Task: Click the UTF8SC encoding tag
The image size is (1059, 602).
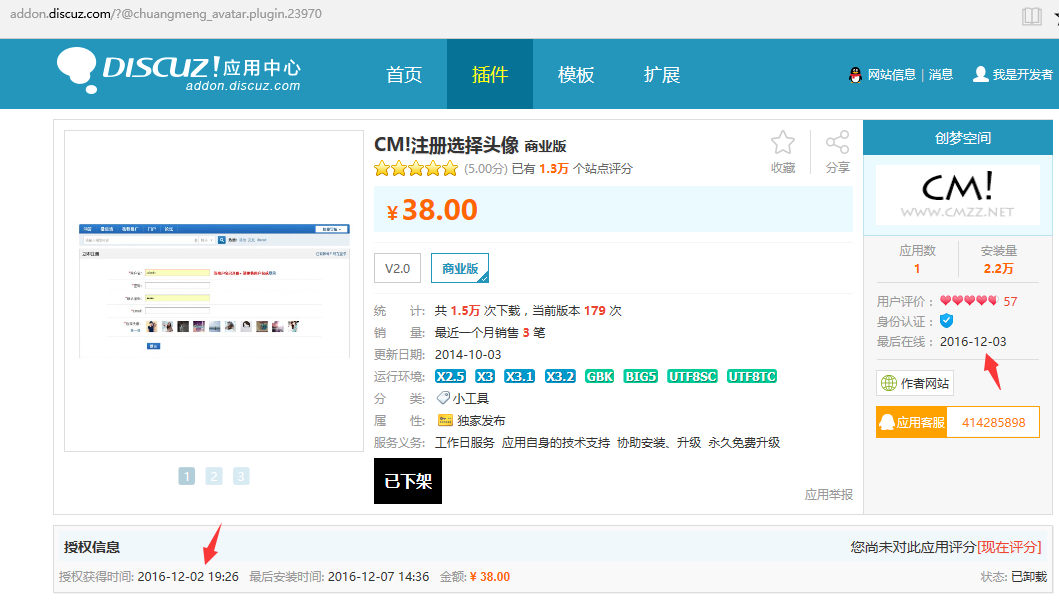Action: point(692,376)
